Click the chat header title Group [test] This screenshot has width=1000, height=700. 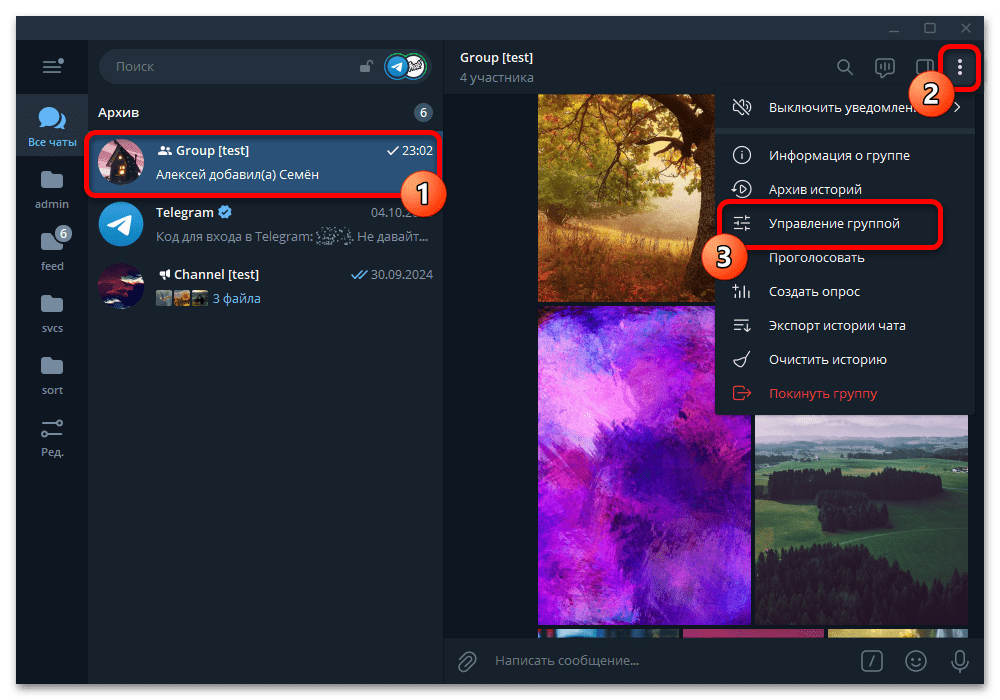tap(496, 57)
